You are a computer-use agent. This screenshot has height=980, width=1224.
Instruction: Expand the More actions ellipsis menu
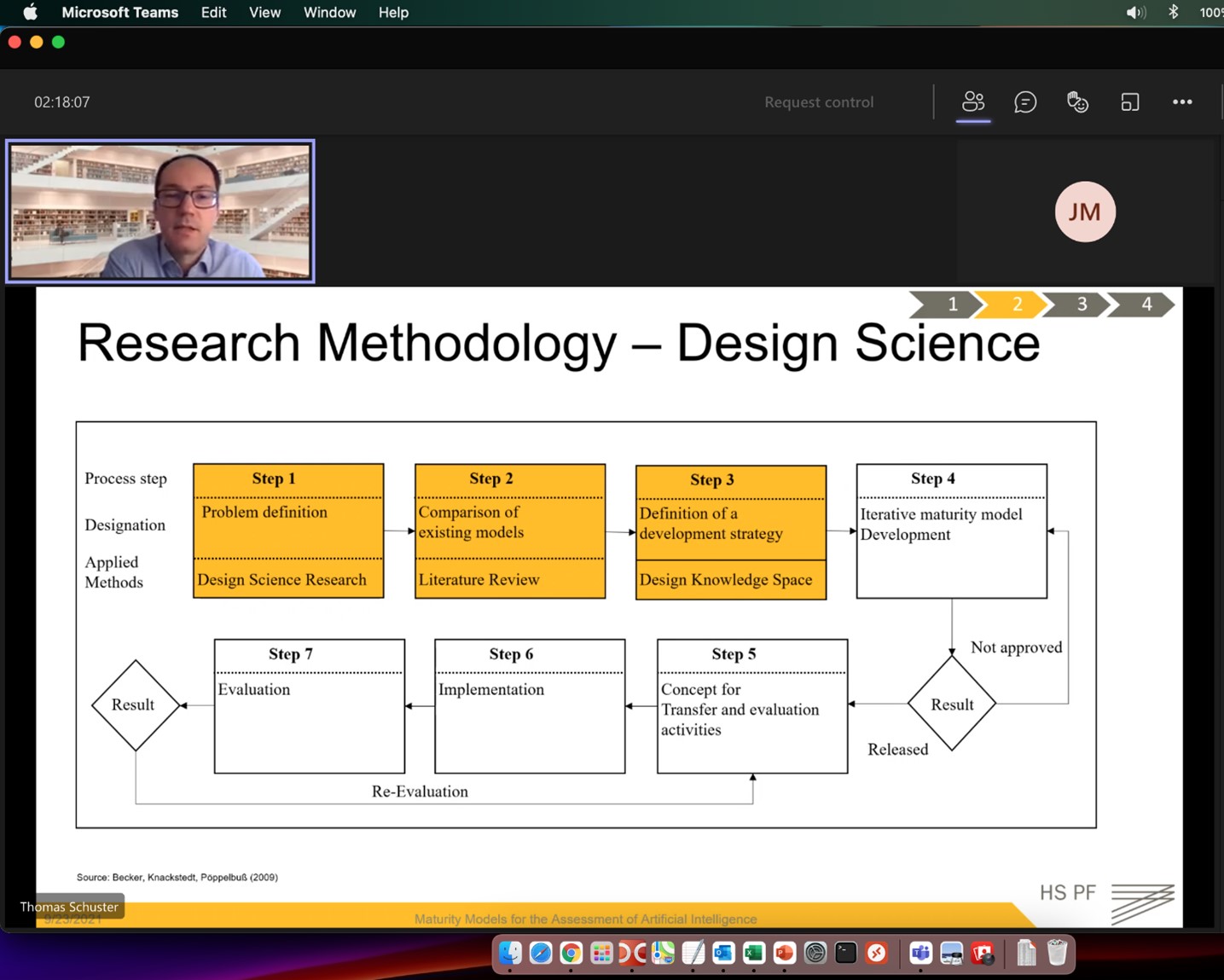click(1182, 102)
